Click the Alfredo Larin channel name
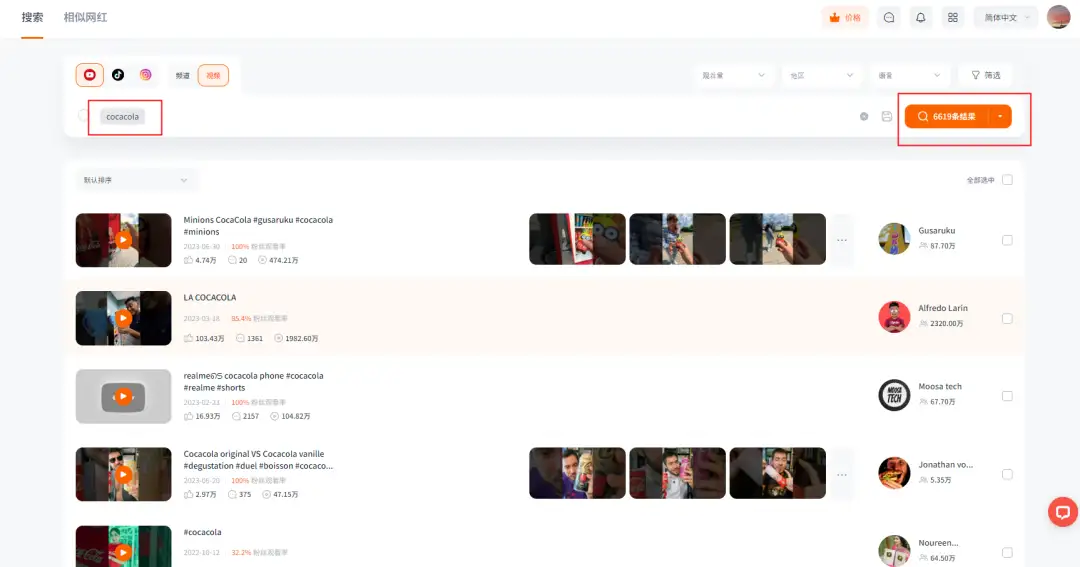The height and width of the screenshot is (567, 1080). coord(943,308)
